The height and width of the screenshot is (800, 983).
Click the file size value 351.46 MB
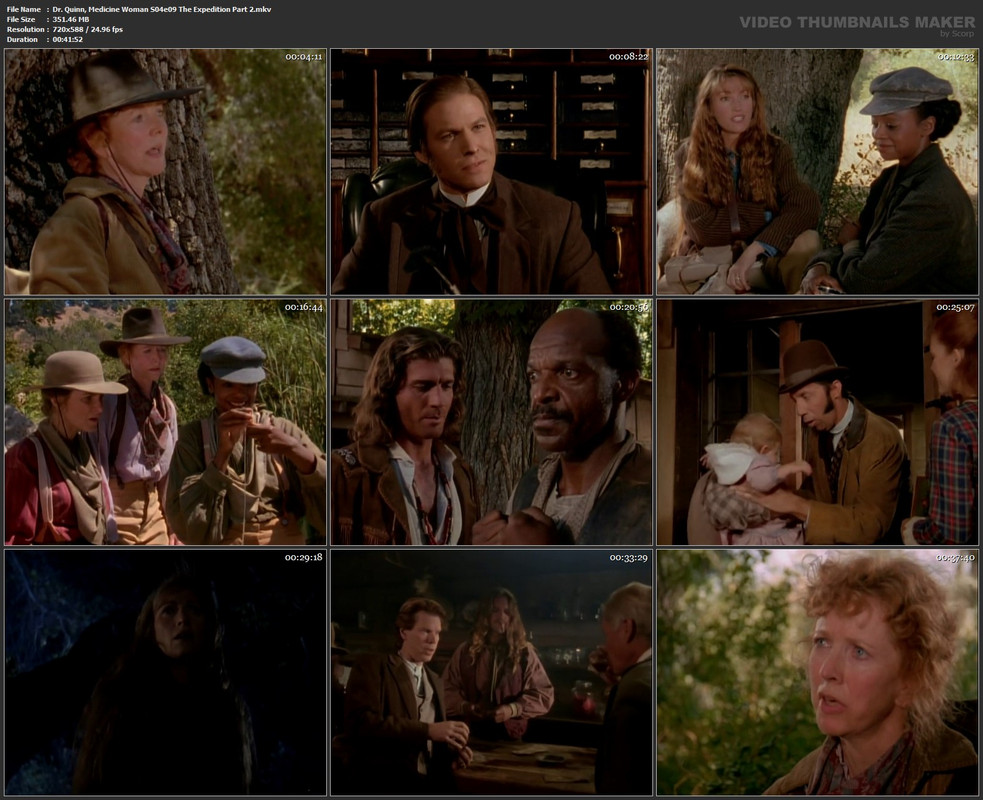click(x=71, y=19)
